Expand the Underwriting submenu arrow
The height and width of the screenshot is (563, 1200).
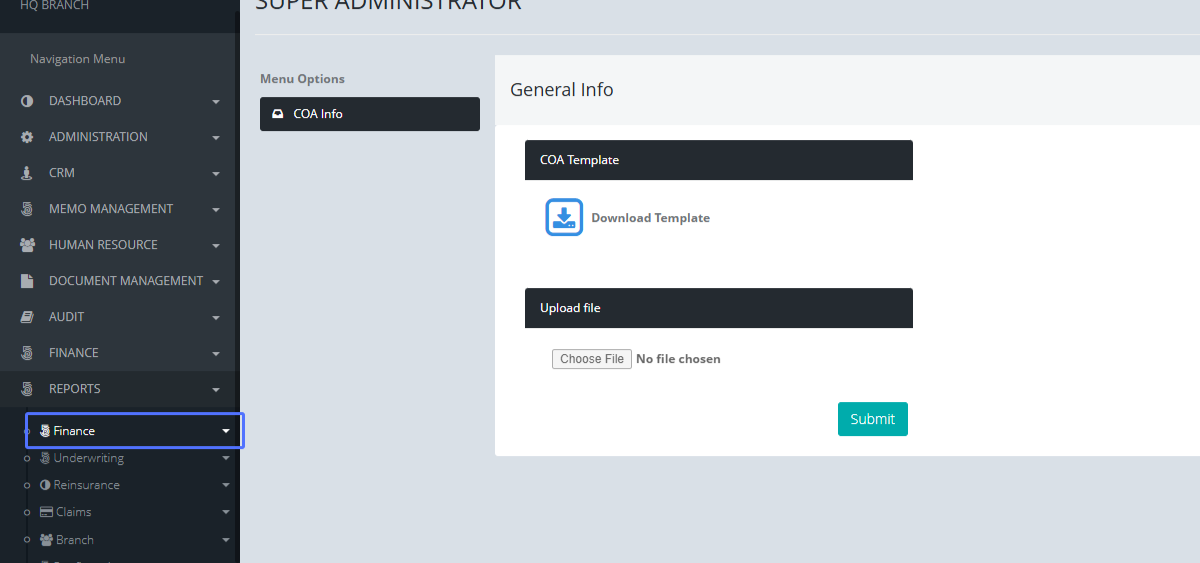point(226,458)
